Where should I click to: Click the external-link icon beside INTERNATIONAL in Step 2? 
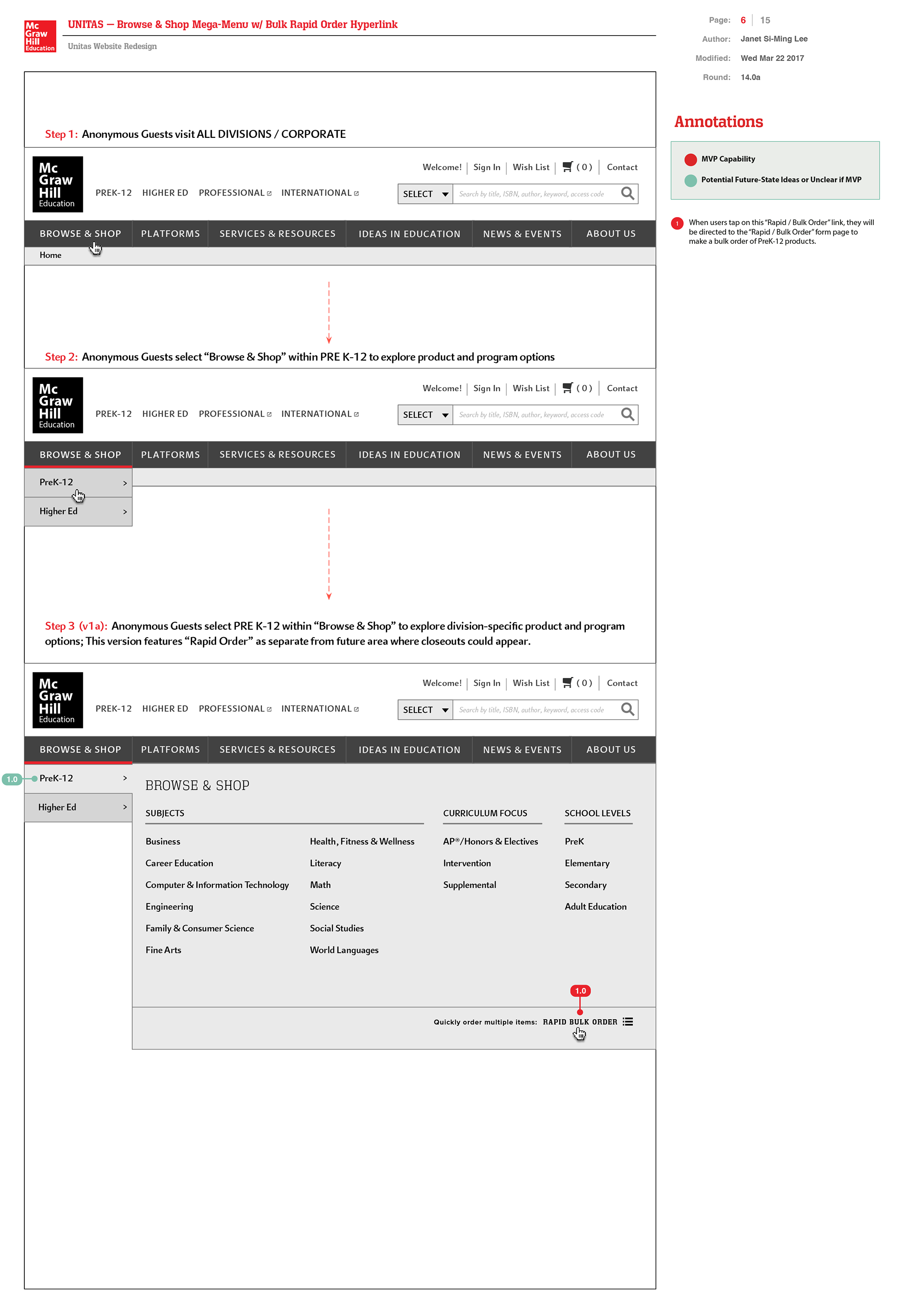coord(357,414)
